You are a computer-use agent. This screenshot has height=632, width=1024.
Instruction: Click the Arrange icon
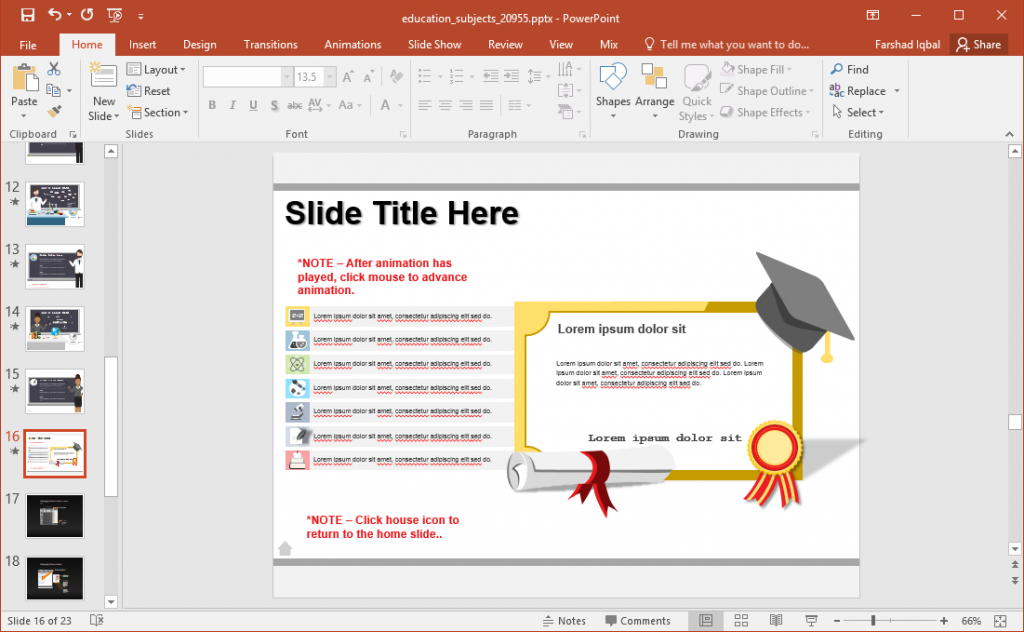point(655,90)
